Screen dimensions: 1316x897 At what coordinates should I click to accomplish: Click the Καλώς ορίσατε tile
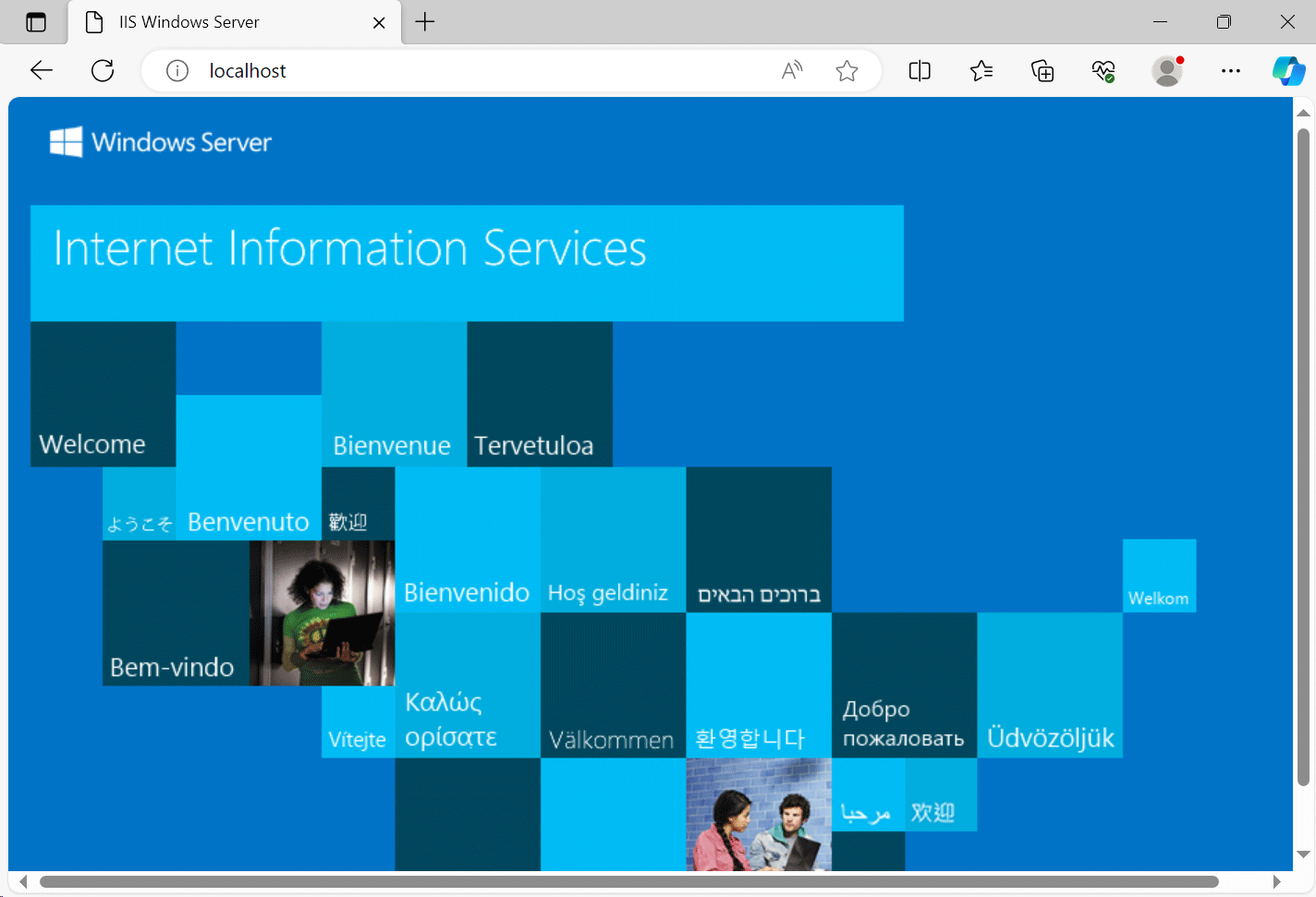(468, 685)
